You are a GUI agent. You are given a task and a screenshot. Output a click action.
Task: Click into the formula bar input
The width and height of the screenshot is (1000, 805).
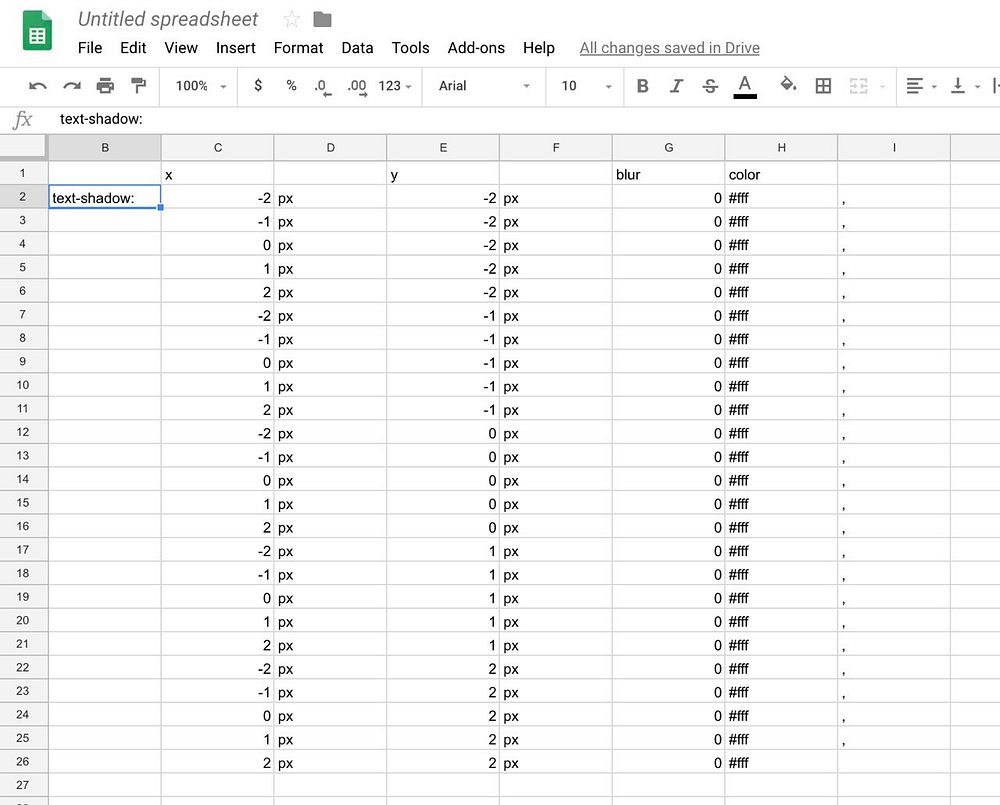tap(523, 119)
